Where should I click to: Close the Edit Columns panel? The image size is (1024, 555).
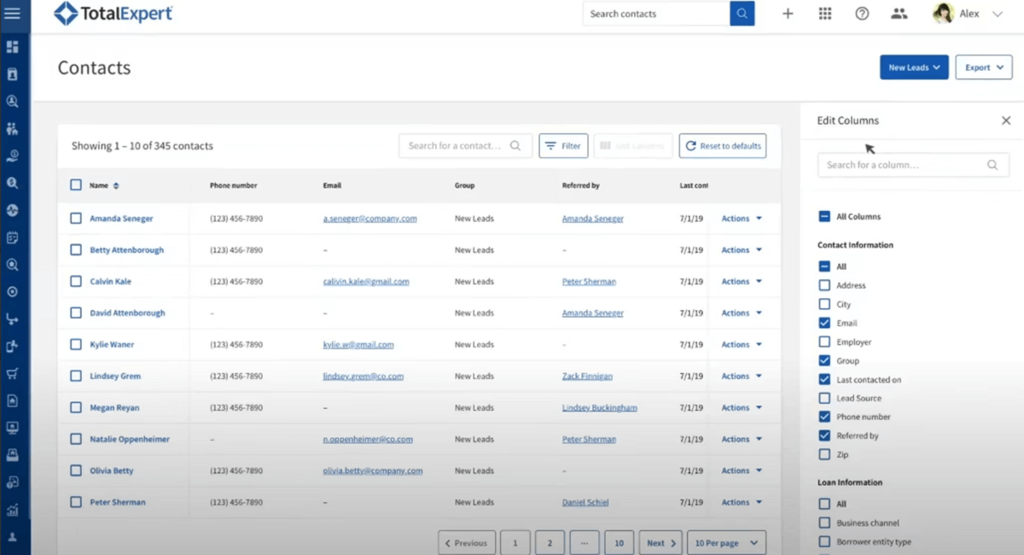[x=1006, y=121]
